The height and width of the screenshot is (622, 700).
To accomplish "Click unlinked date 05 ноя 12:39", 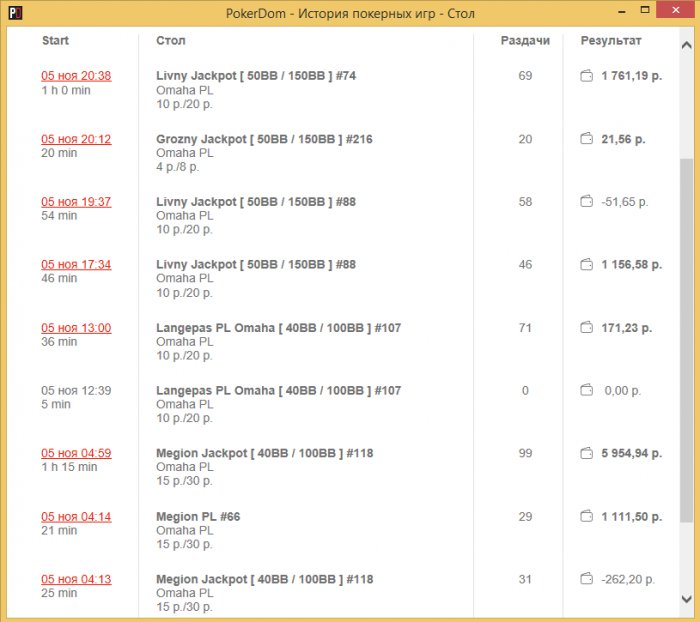I will (76, 390).
